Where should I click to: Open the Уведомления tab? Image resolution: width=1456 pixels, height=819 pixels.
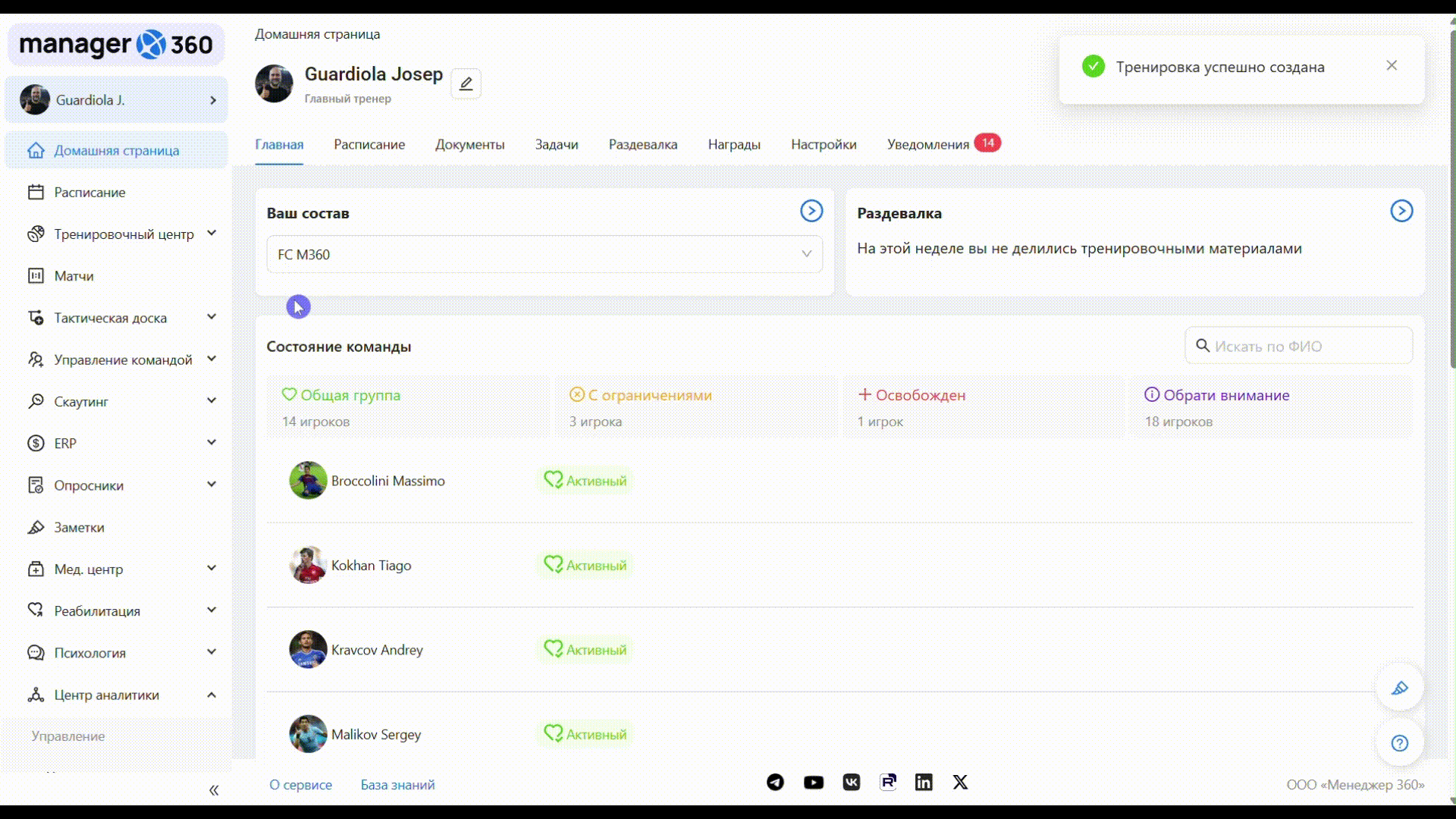928,145
